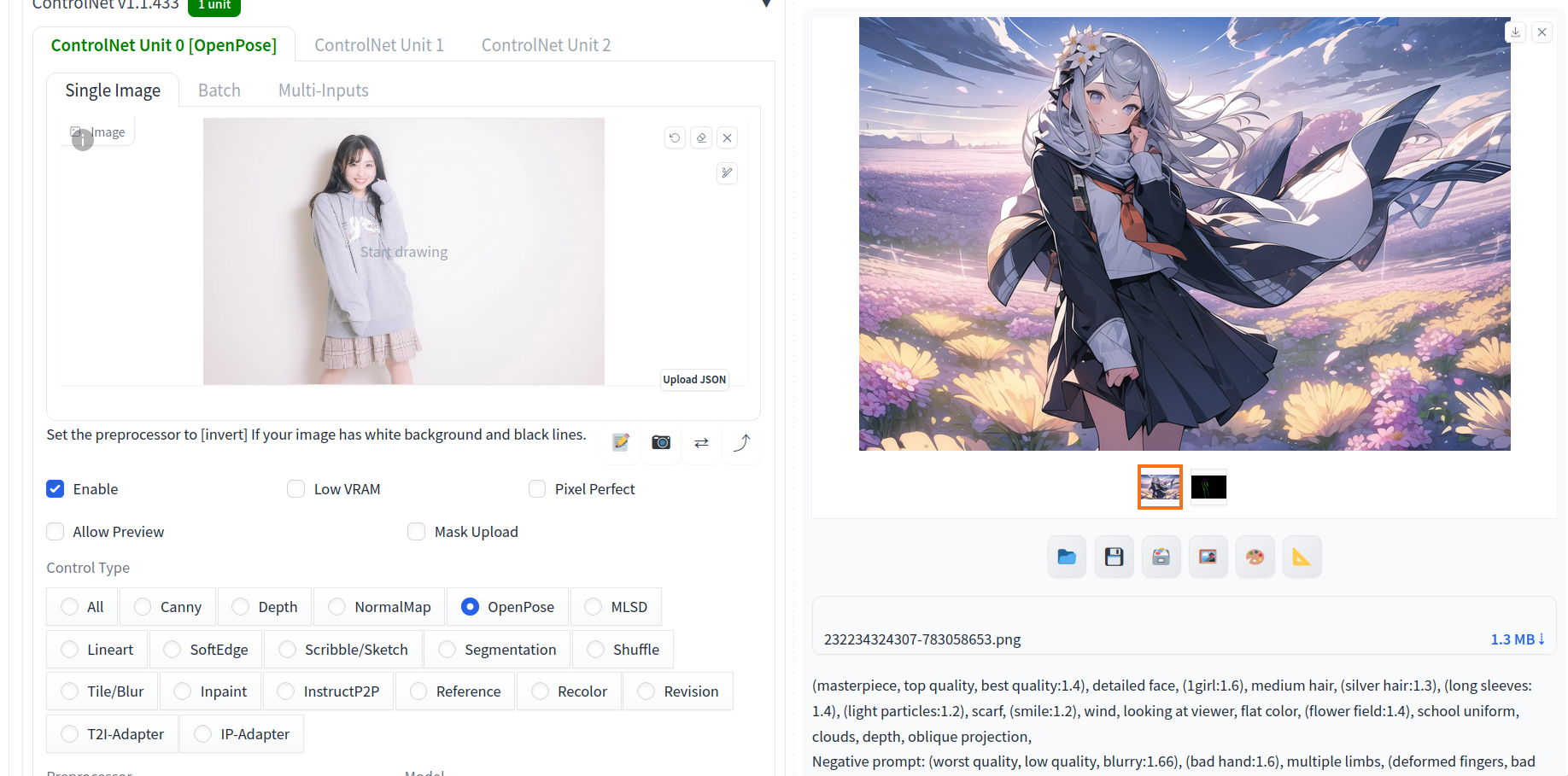Click the camera webcam icon
Image resolution: width=1568 pixels, height=776 pixels.
click(x=661, y=442)
